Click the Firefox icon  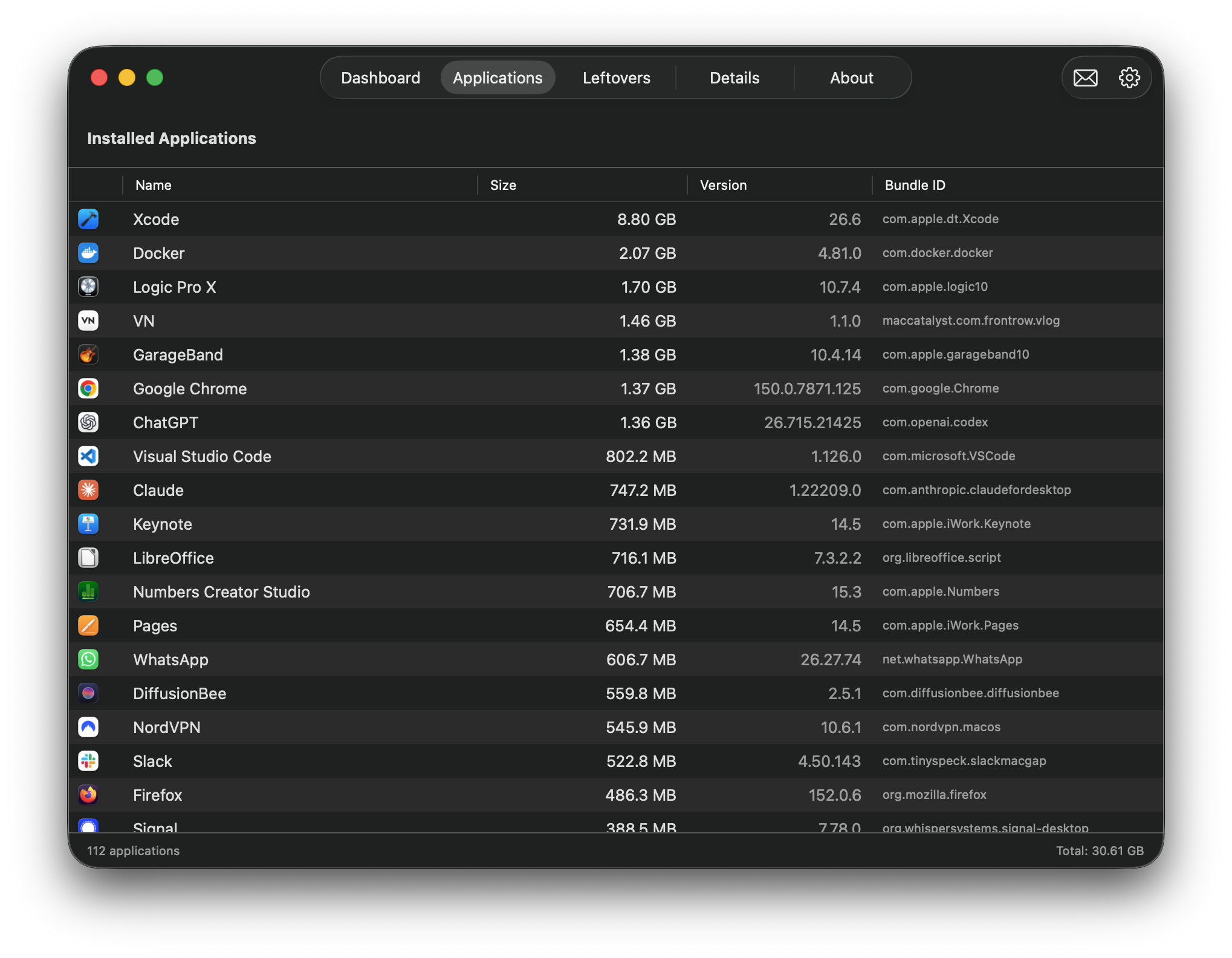click(x=88, y=795)
